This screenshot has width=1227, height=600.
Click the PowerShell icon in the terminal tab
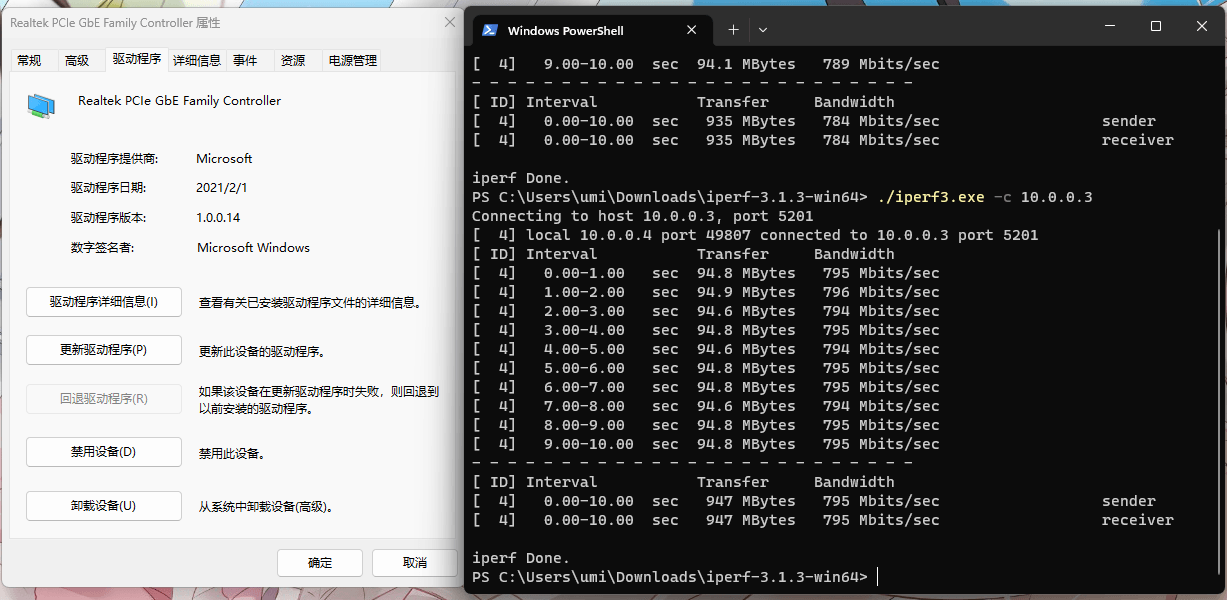pos(490,30)
